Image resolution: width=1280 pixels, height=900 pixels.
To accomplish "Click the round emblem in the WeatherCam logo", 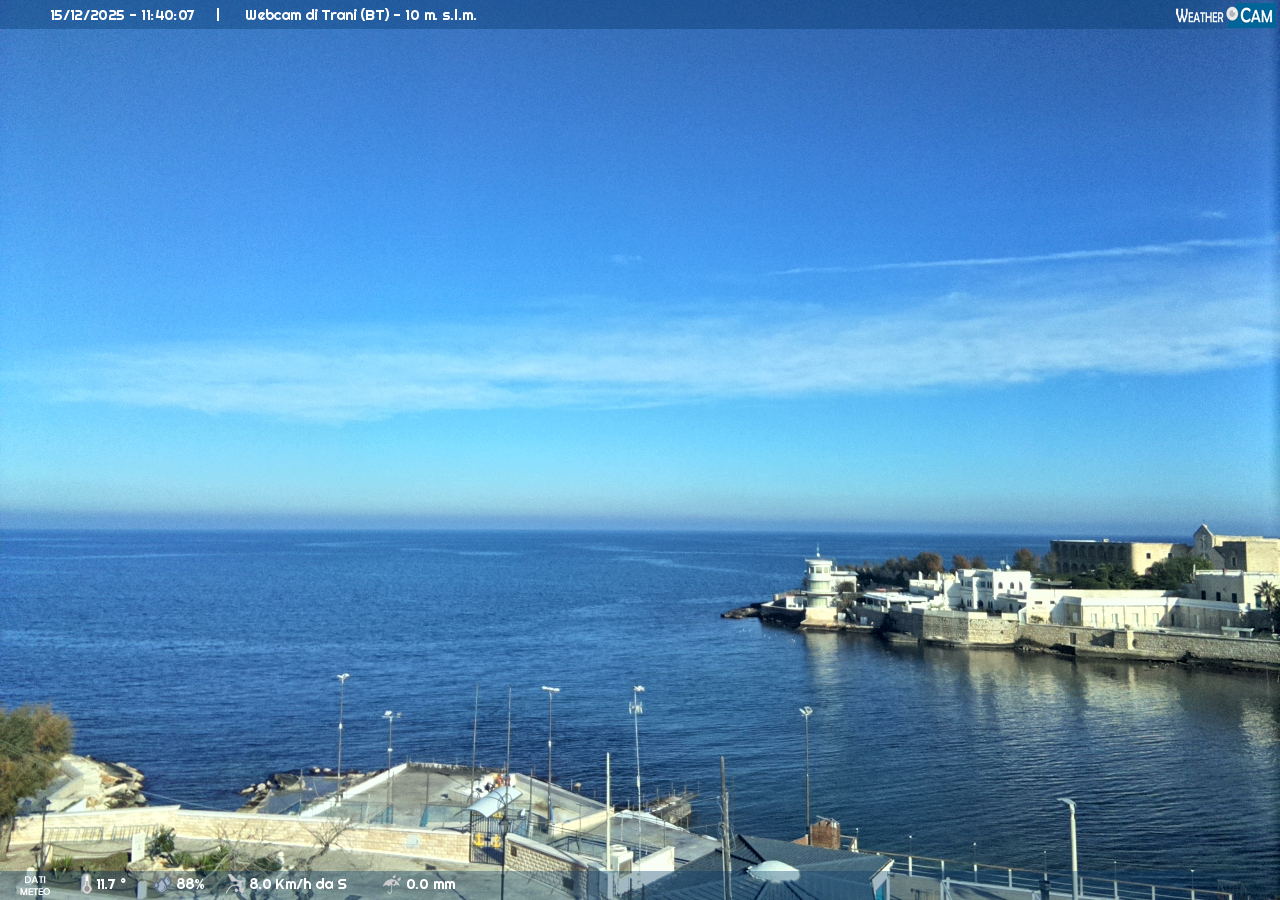I will tap(1232, 14).
